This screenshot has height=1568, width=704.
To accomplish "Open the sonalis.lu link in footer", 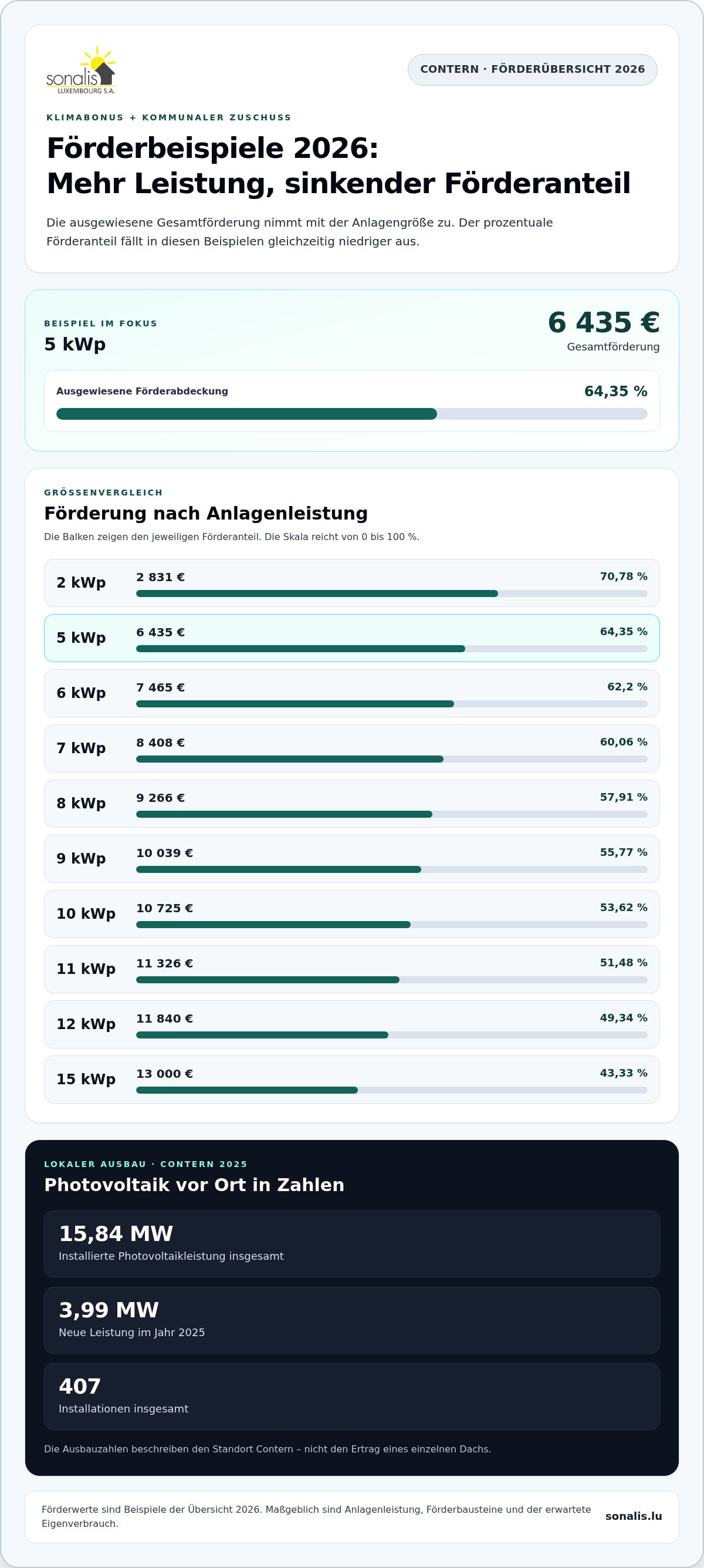I will 634,1516.
